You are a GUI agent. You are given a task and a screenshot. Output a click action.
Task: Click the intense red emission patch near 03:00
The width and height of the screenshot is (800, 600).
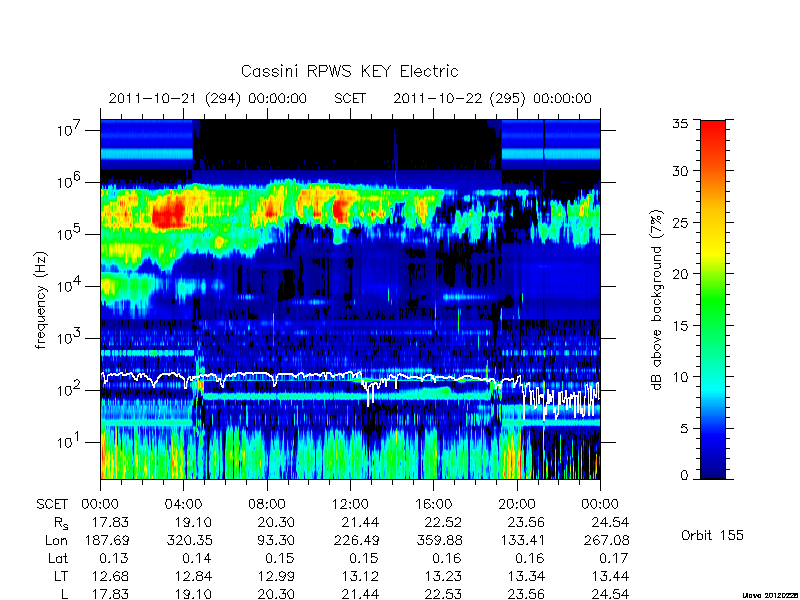point(168,213)
